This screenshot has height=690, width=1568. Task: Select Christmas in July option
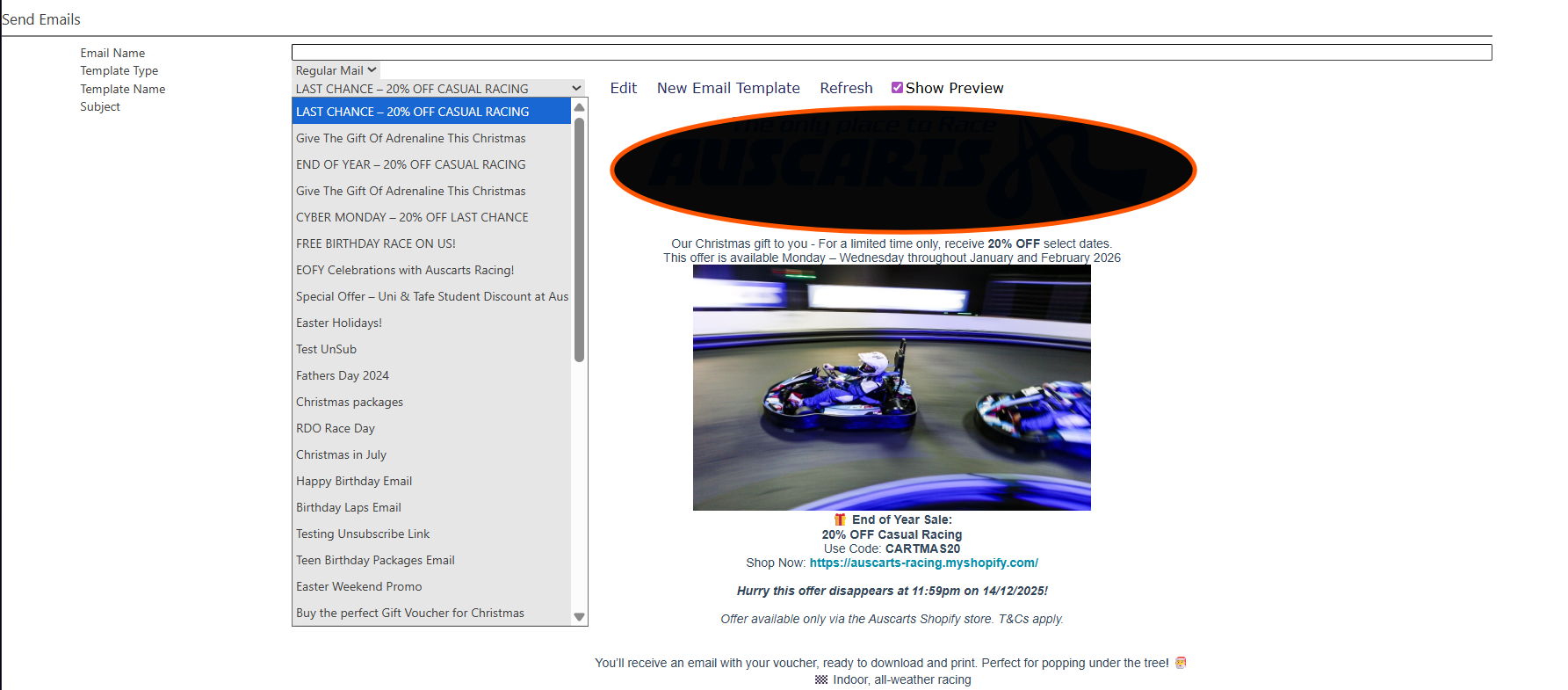coord(341,454)
